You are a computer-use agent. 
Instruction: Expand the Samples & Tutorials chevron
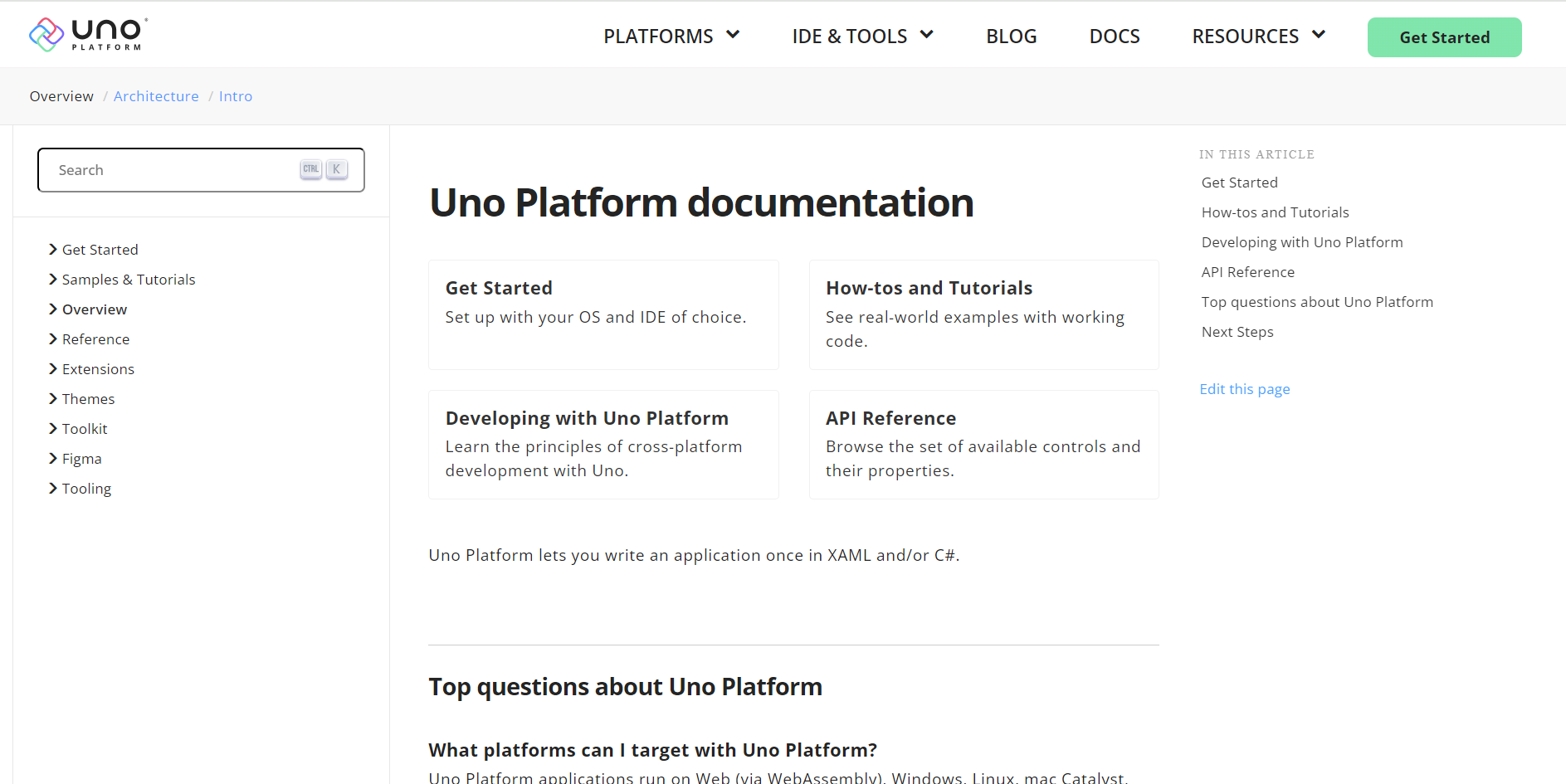[53, 280]
